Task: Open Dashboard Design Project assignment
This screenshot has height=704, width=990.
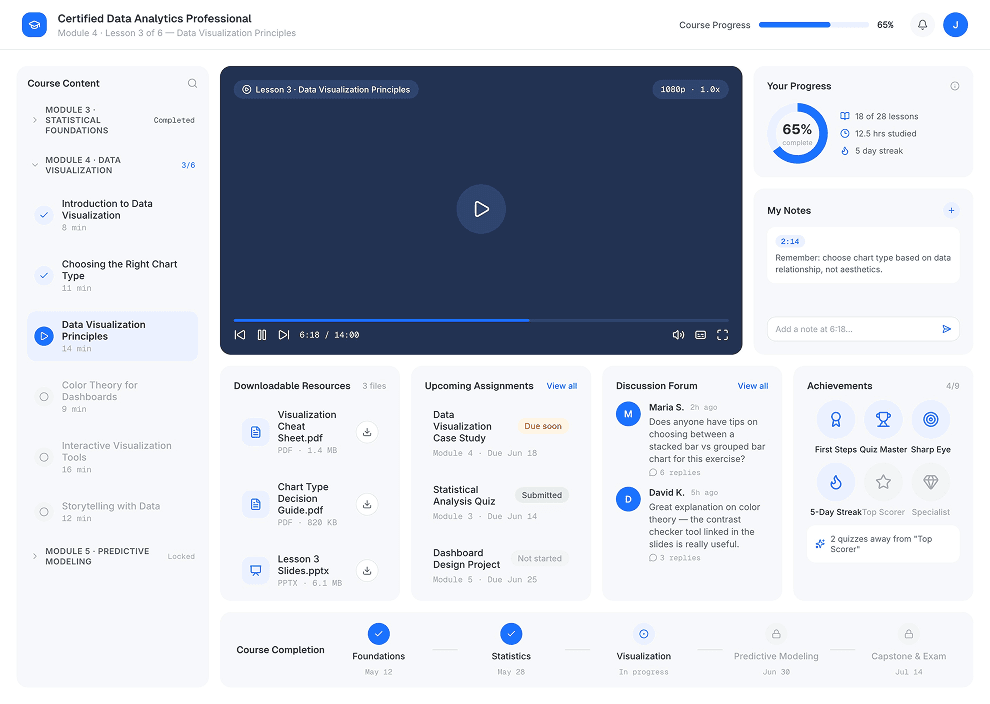Action: point(501,566)
